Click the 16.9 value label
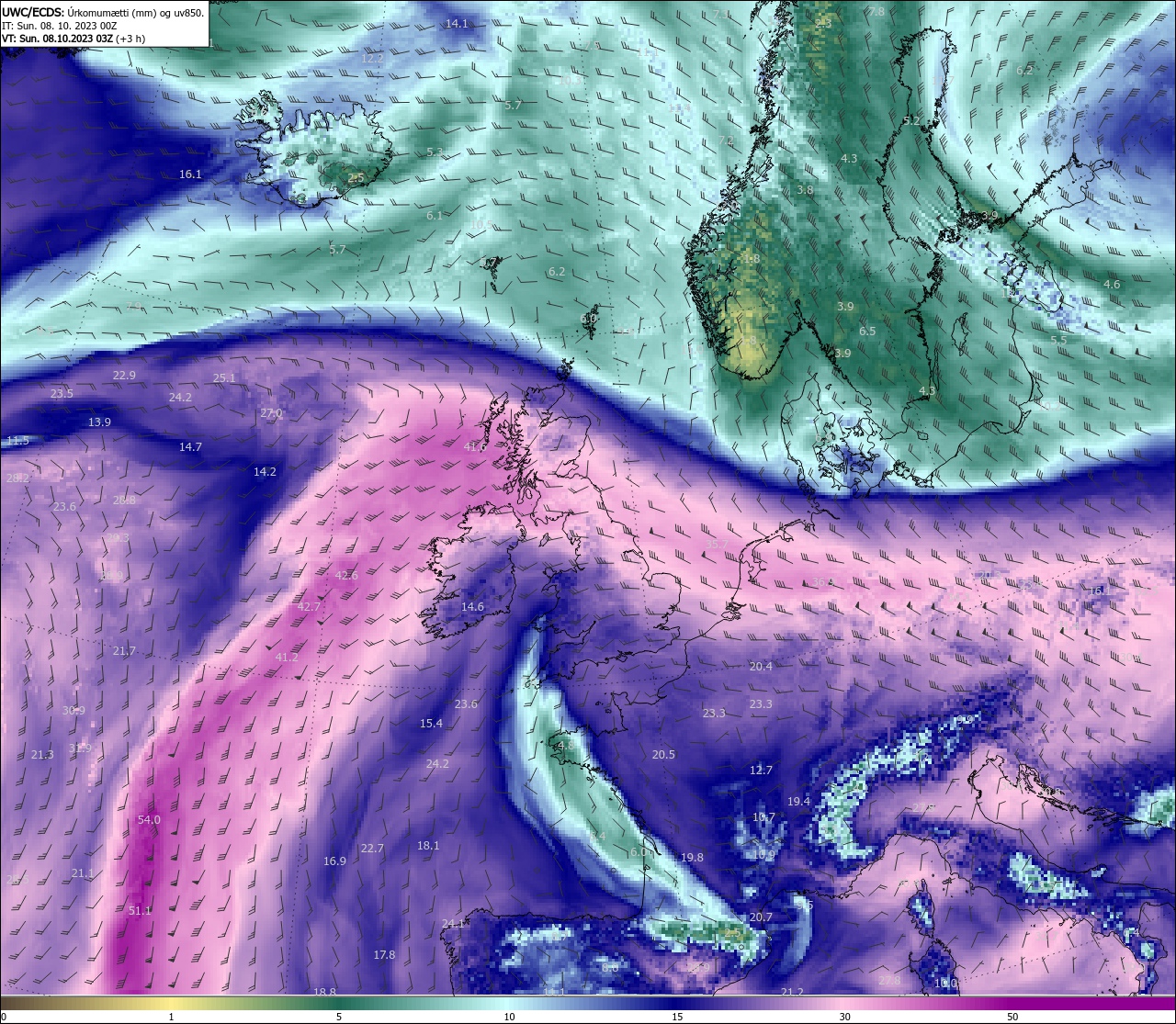Screen dimensions: 1176x1024 click(x=334, y=861)
